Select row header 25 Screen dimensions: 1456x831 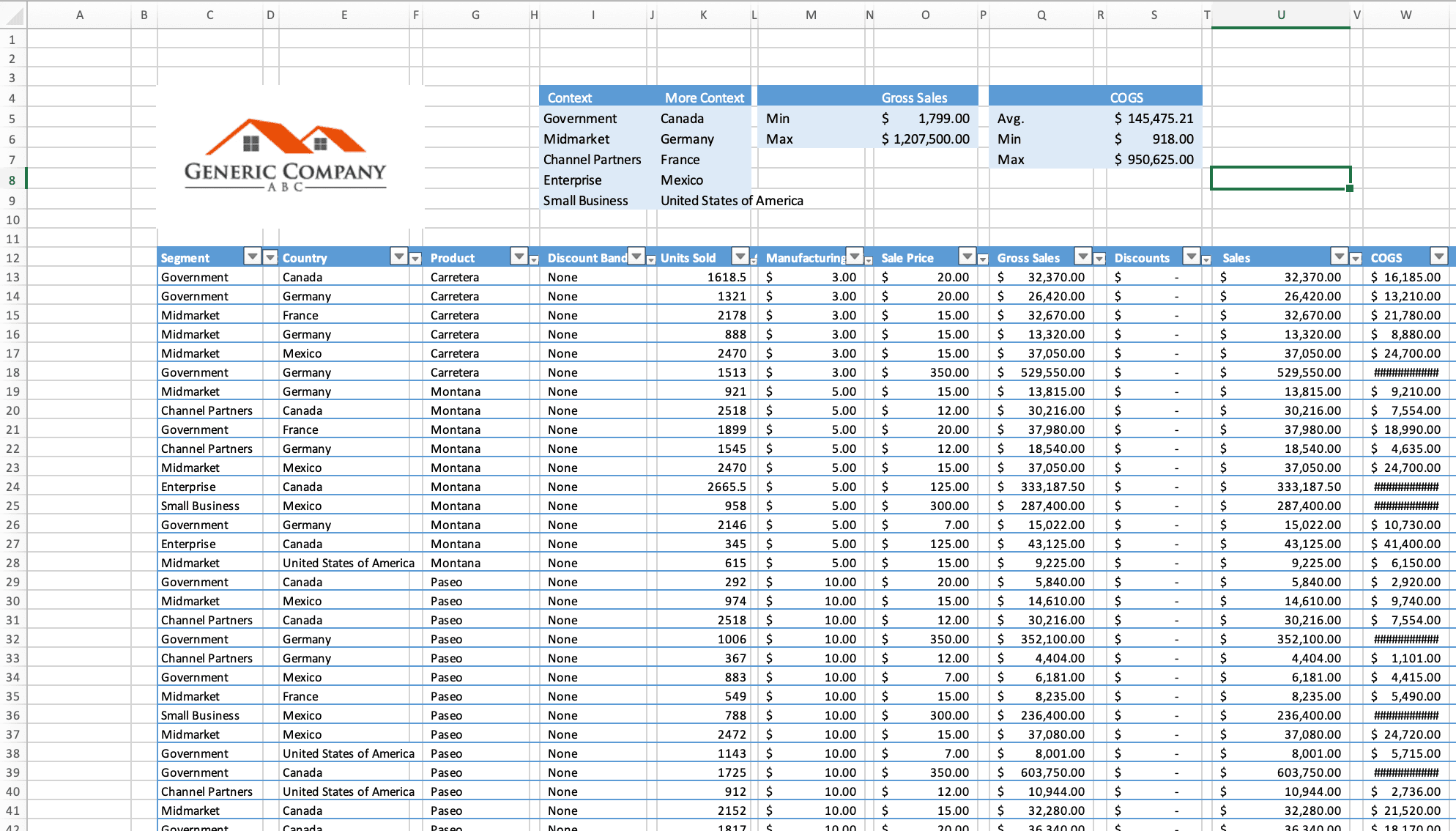[x=12, y=505]
